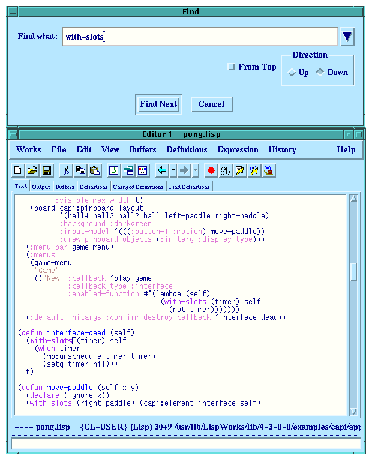Go back with the cyan left arrow
This screenshot has height=463, width=373.
tap(162, 170)
